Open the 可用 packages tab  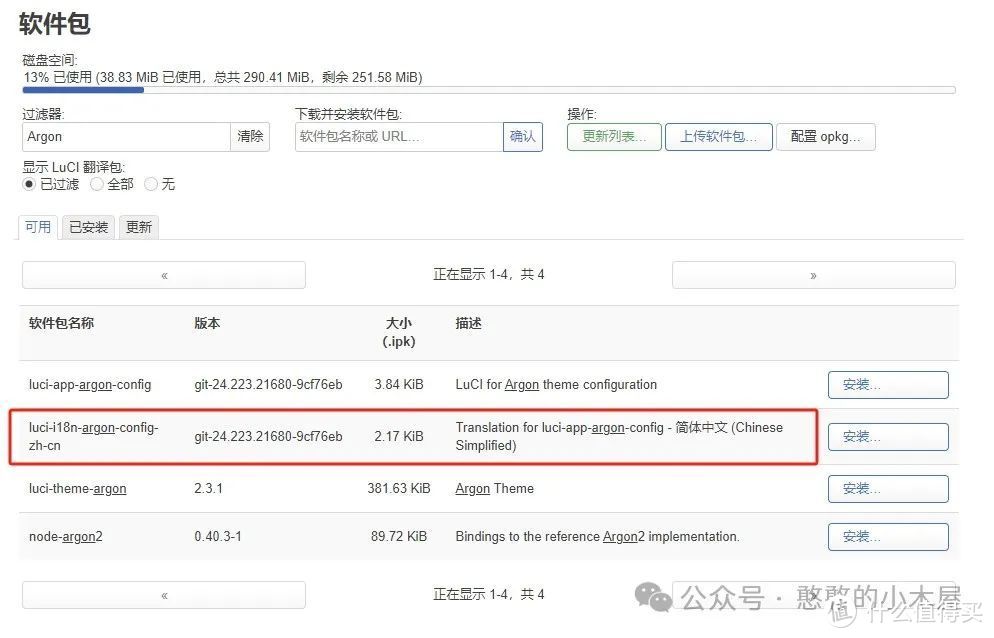pos(38,227)
